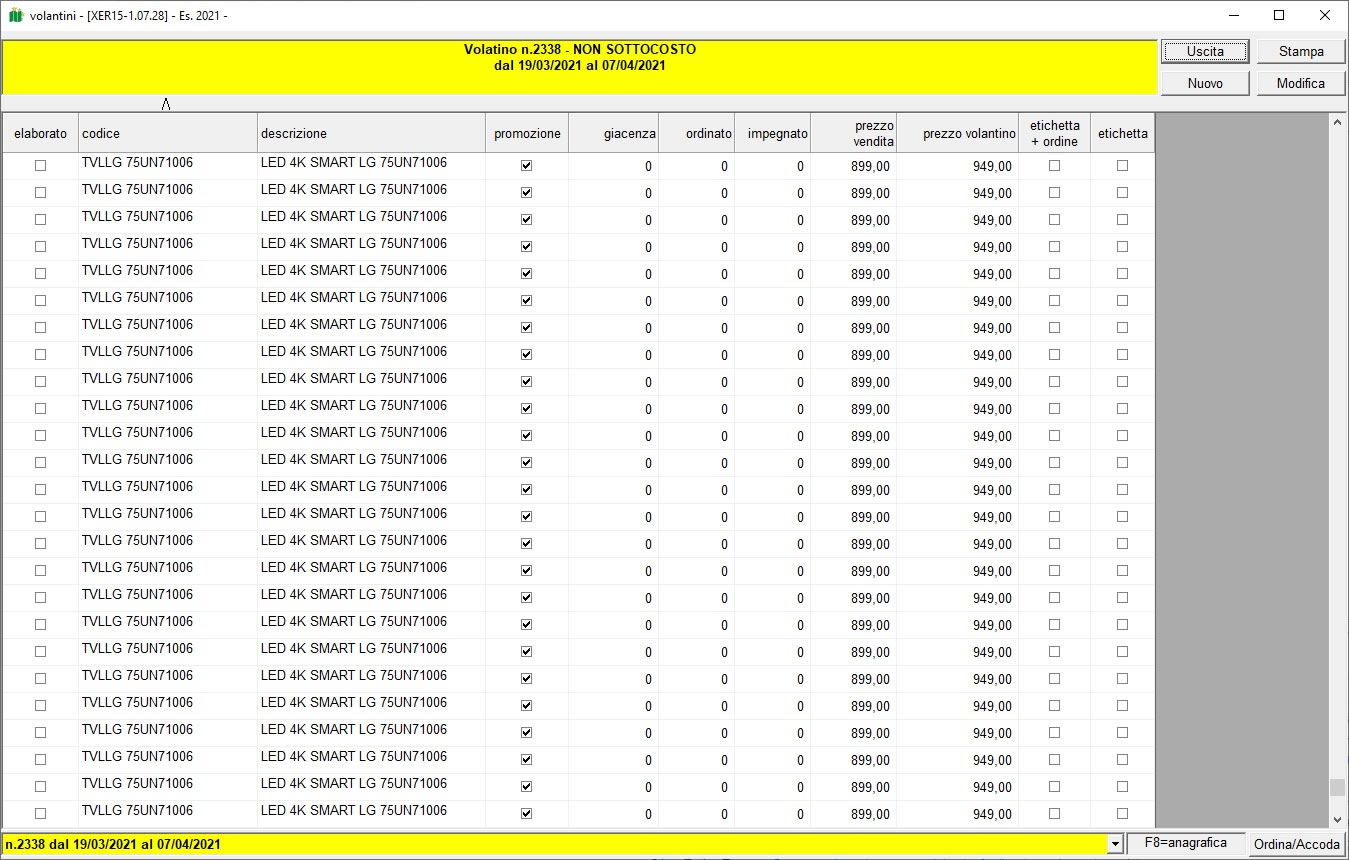Click the ordinato column header
This screenshot has width=1349, height=860.
pos(696,133)
